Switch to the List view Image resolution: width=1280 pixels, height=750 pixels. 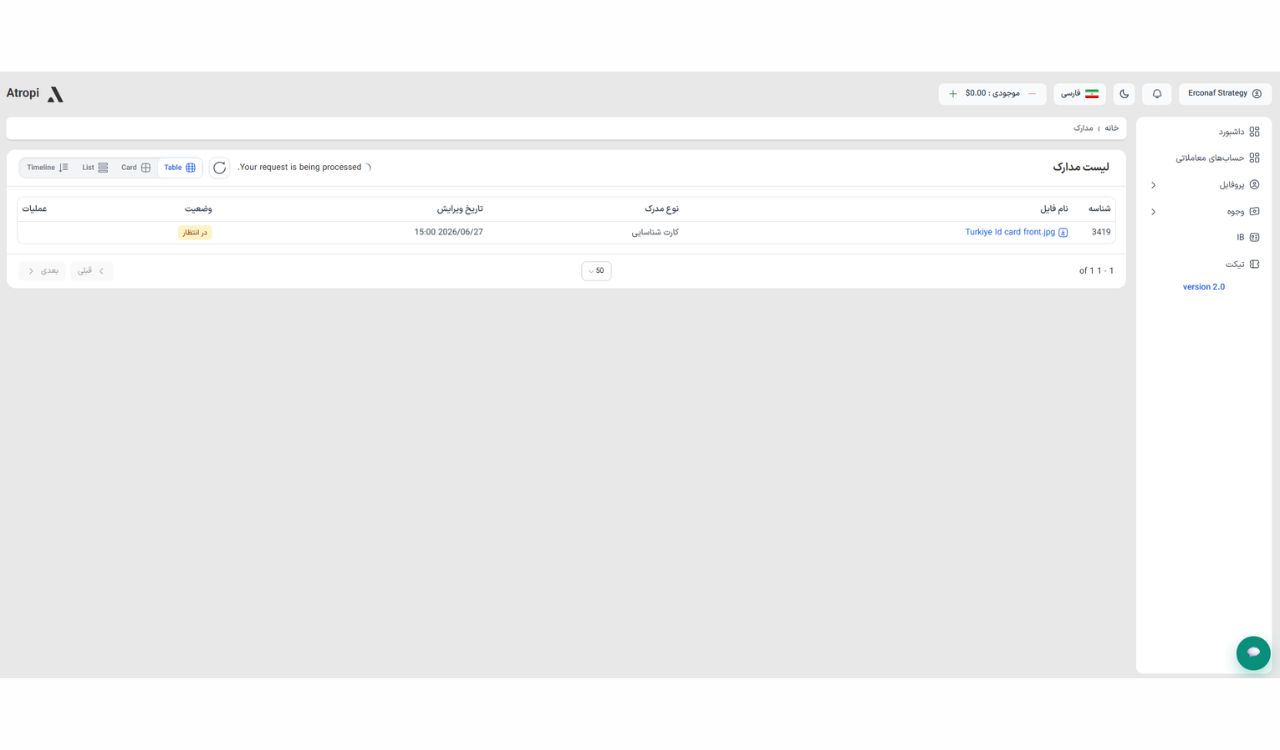click(95, 168)
